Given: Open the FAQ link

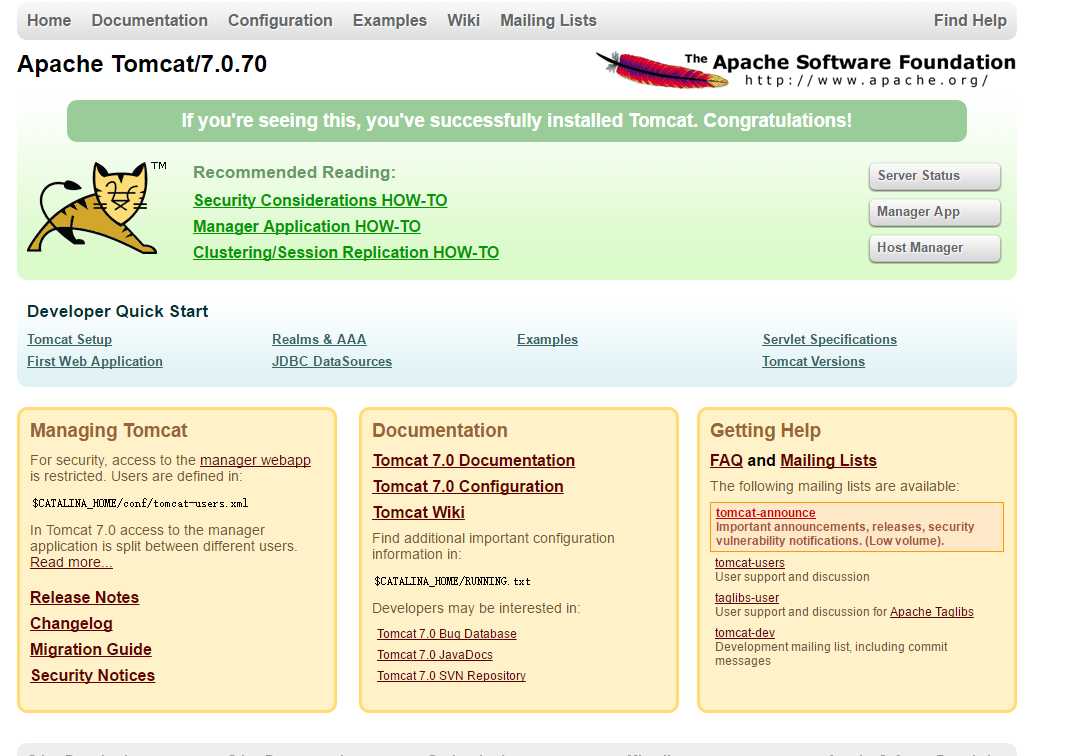Looking at the screenshot, I should pyautogui.click(x=726, y=460).
